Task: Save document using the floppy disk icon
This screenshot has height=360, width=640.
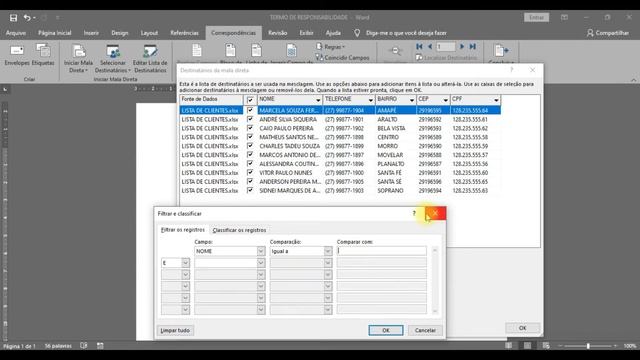Action: pyautogui.click(x=13, y=18)
